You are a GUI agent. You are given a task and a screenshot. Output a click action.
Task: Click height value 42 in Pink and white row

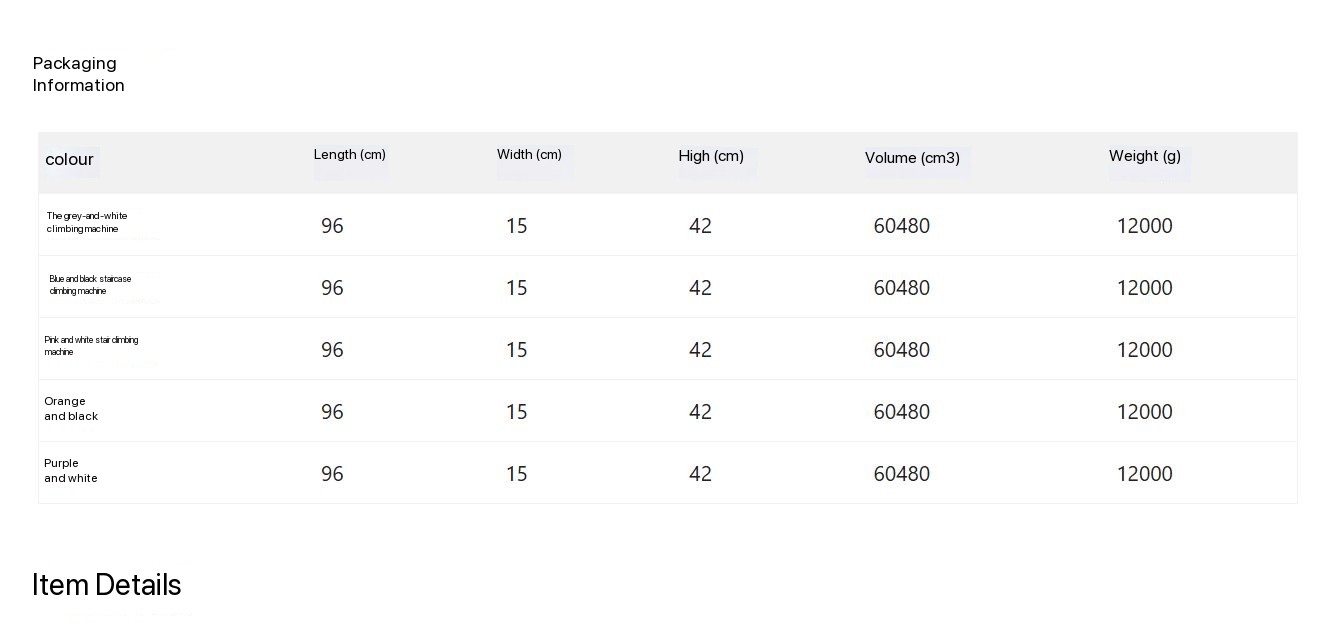700,350
